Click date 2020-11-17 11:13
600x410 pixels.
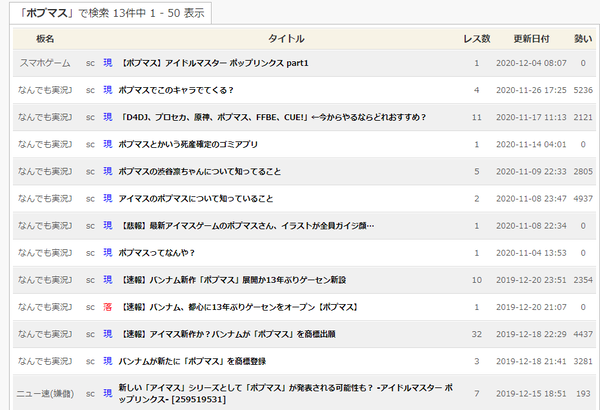(x=532, y=117)
